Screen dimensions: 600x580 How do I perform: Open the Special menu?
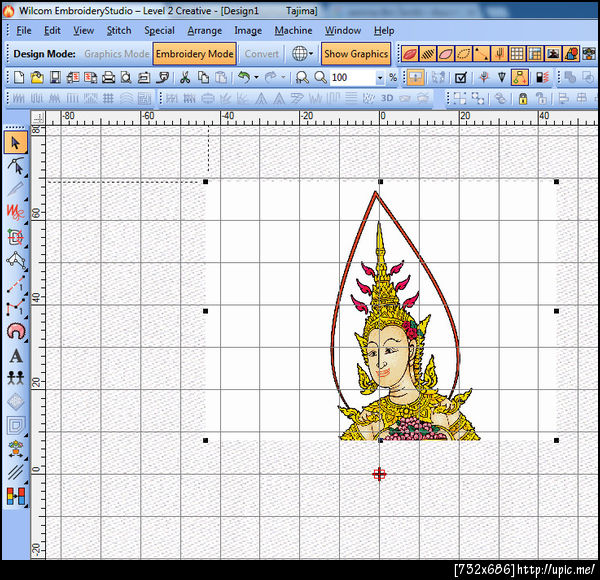pos(159,30)
